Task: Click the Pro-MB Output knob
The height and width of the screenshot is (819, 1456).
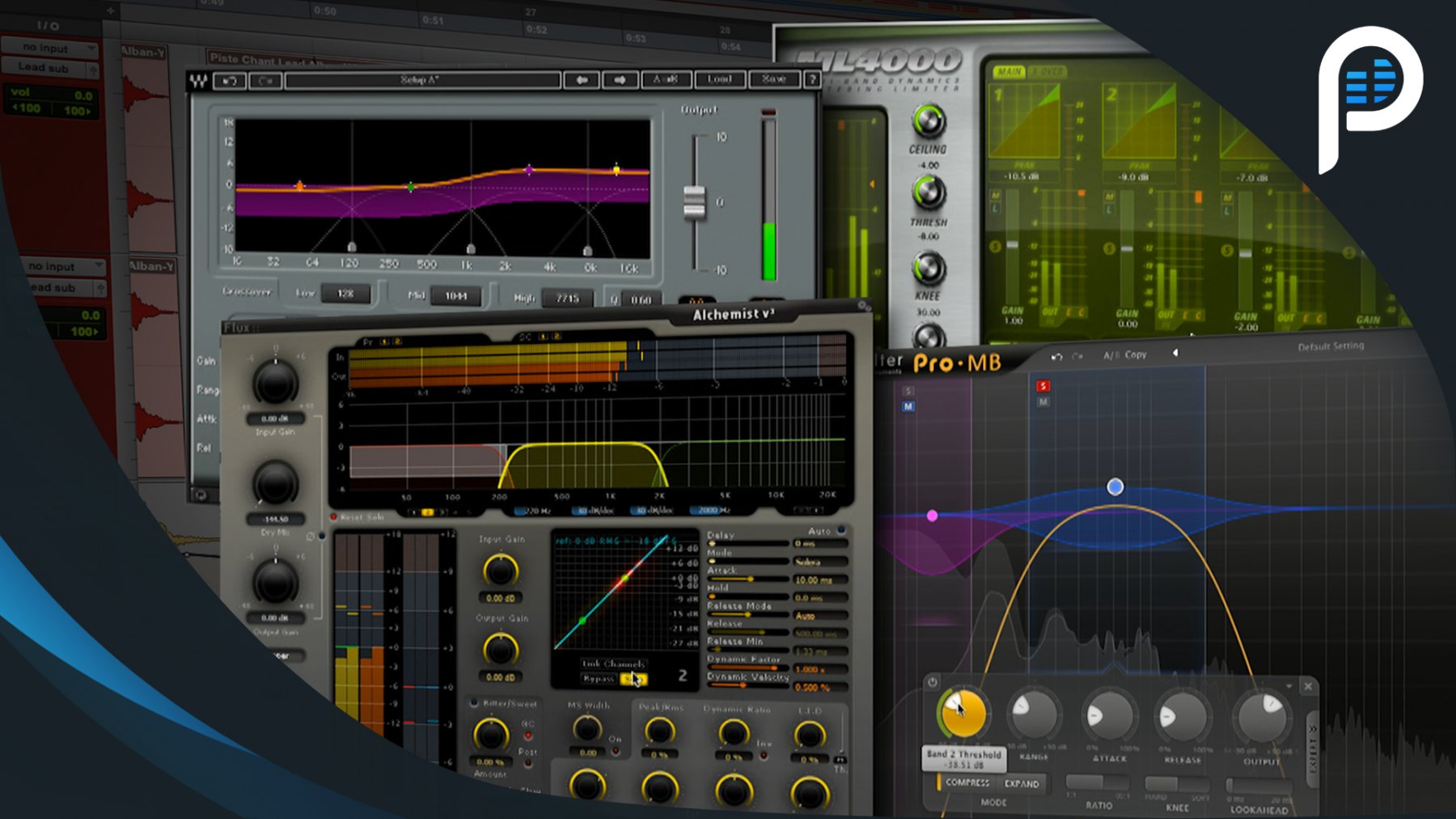Action: pyautogui.click(x=1261, y=718)
